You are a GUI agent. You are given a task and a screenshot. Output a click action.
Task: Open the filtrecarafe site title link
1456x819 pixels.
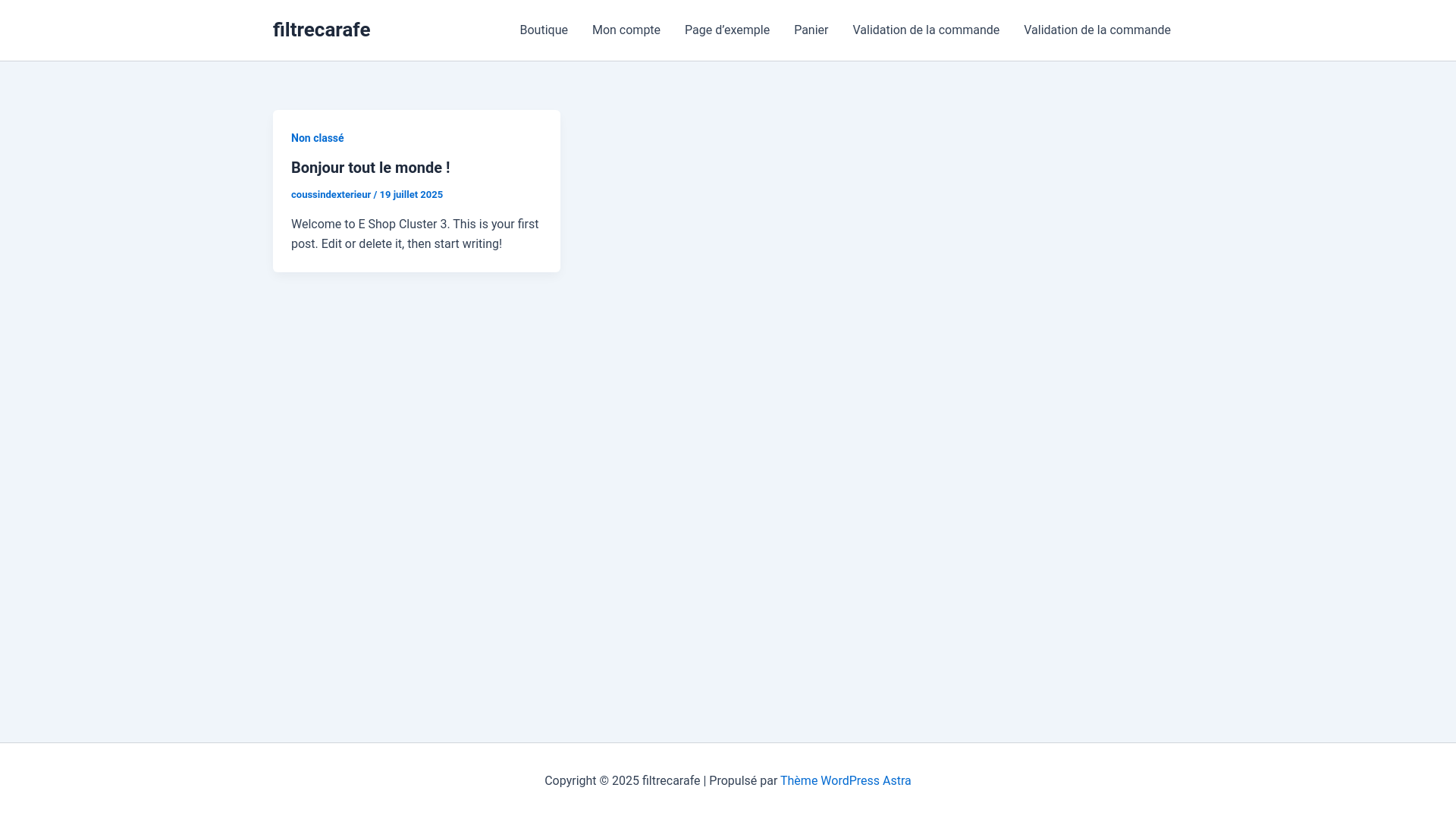tap(322, 30)
